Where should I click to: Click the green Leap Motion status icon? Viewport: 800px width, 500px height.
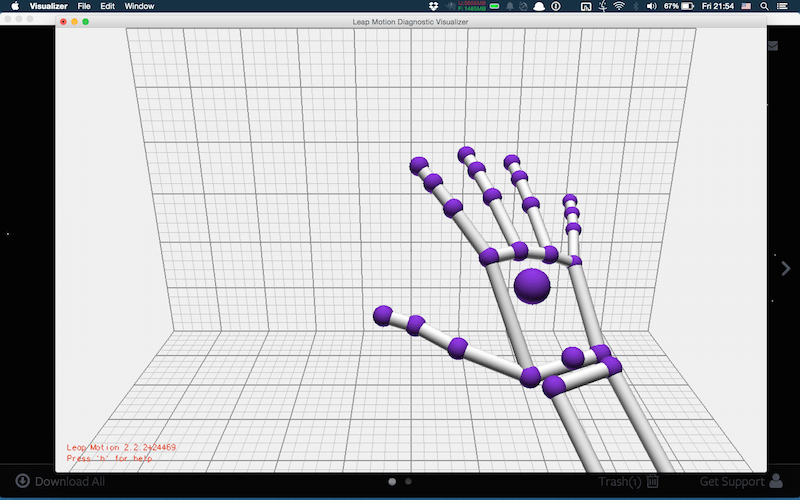click(x=494, y=6)
